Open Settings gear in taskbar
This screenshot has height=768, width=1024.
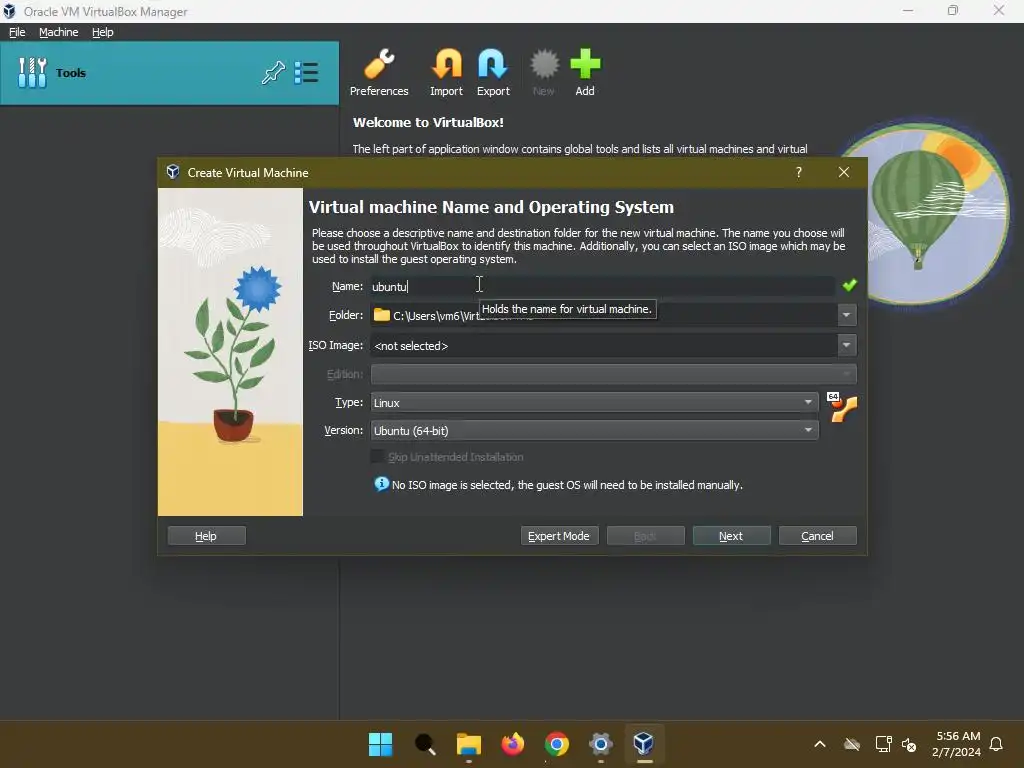600,744
